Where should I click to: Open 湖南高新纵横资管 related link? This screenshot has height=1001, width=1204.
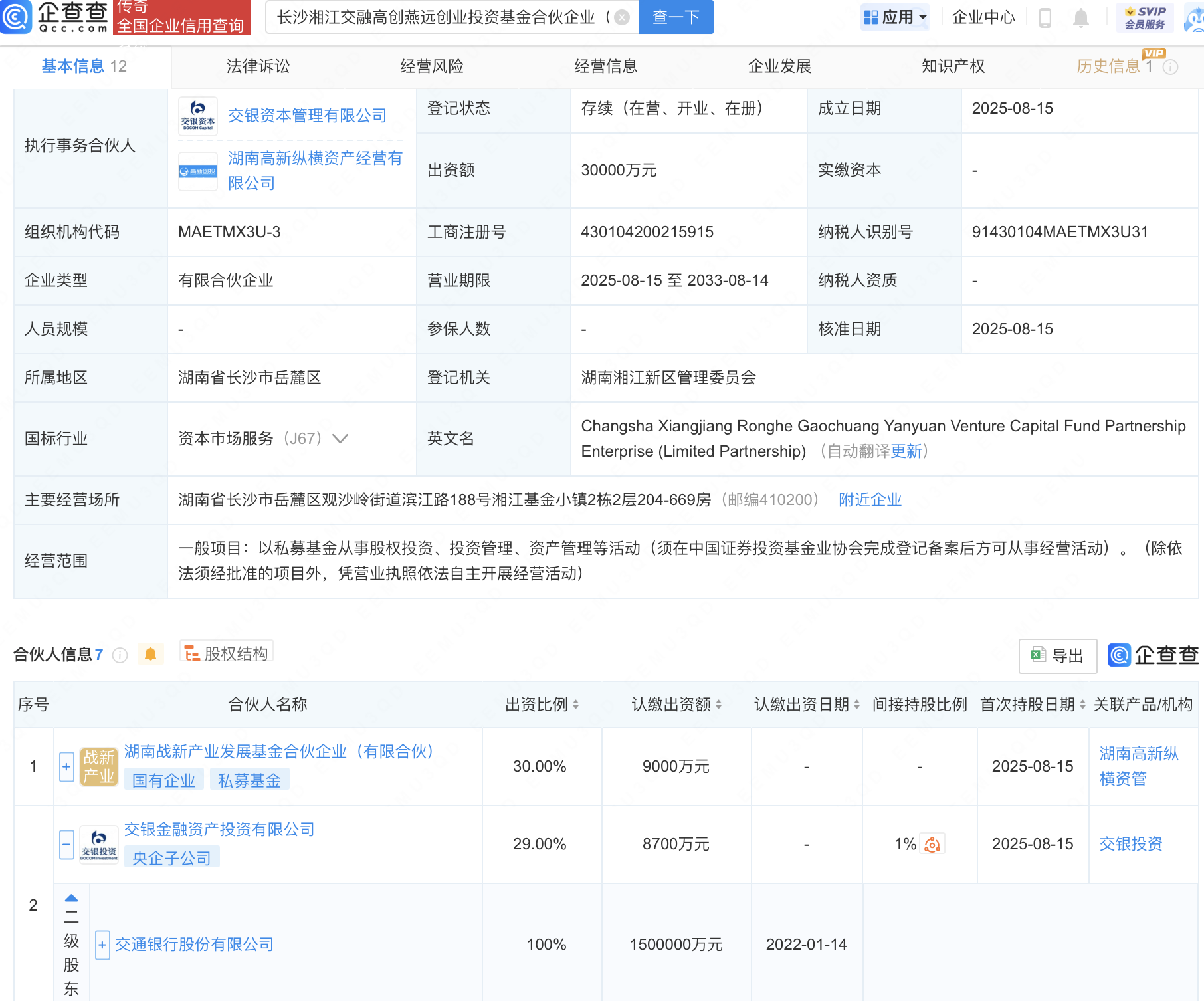pos(1139,766)
